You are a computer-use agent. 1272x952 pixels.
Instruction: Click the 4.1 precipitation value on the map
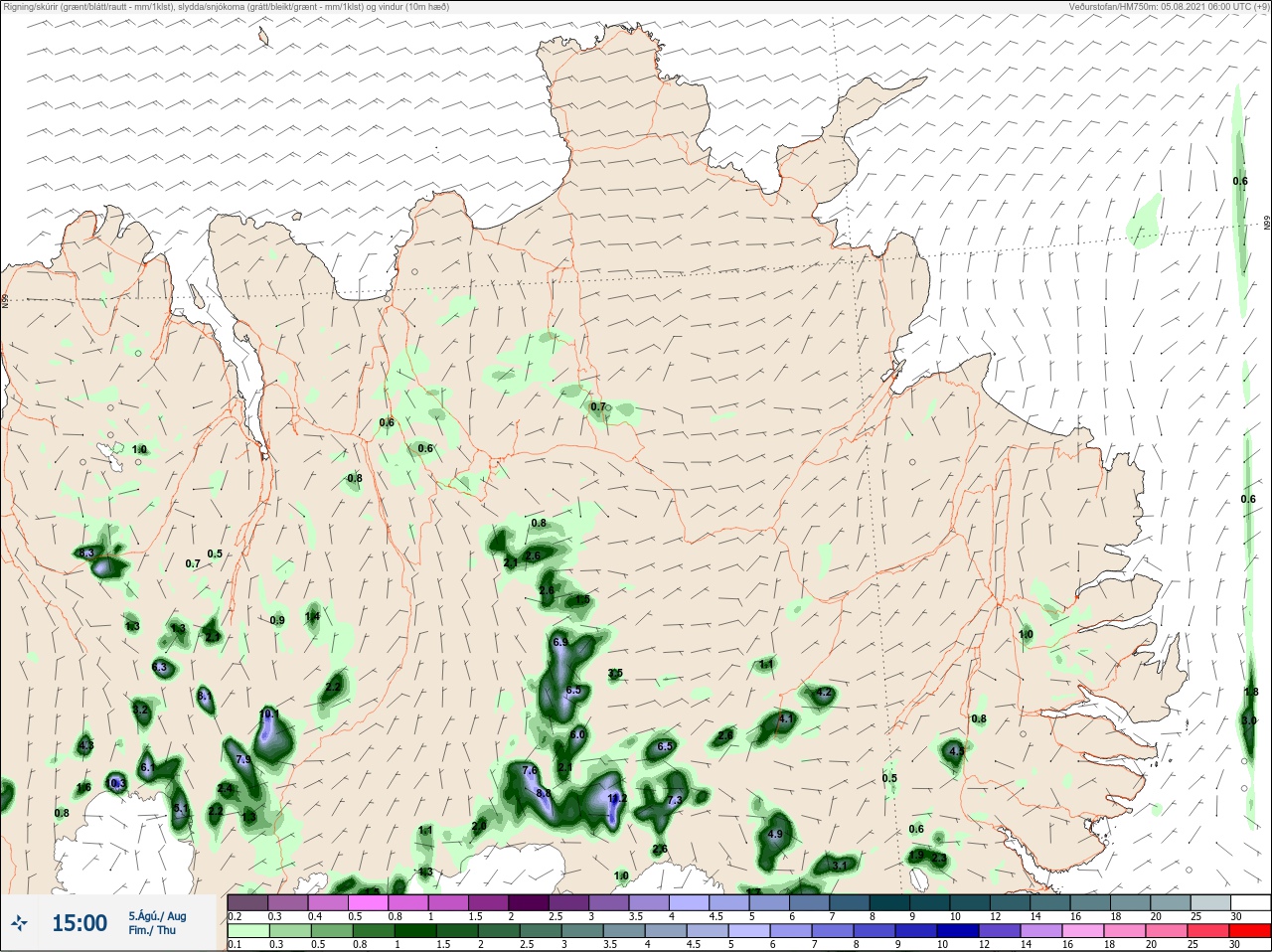[x=786, y=718]
